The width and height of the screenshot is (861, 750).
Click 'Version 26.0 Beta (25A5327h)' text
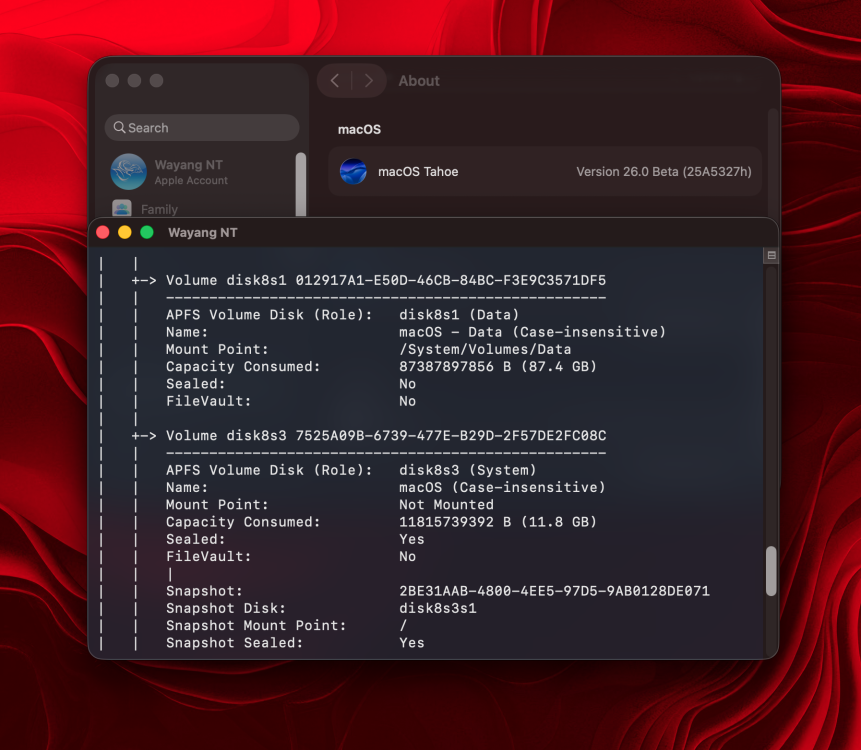[664, 172]
